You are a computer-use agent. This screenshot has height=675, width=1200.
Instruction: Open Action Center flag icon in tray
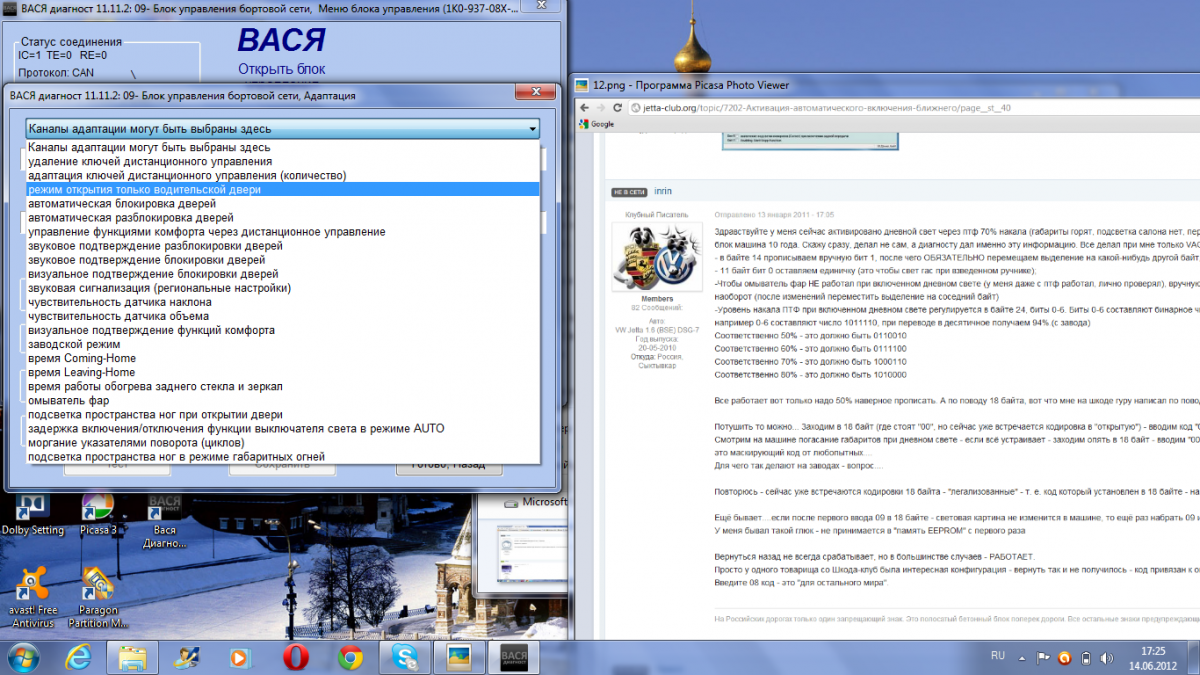pyautogui.click(x=1043, y=658)
